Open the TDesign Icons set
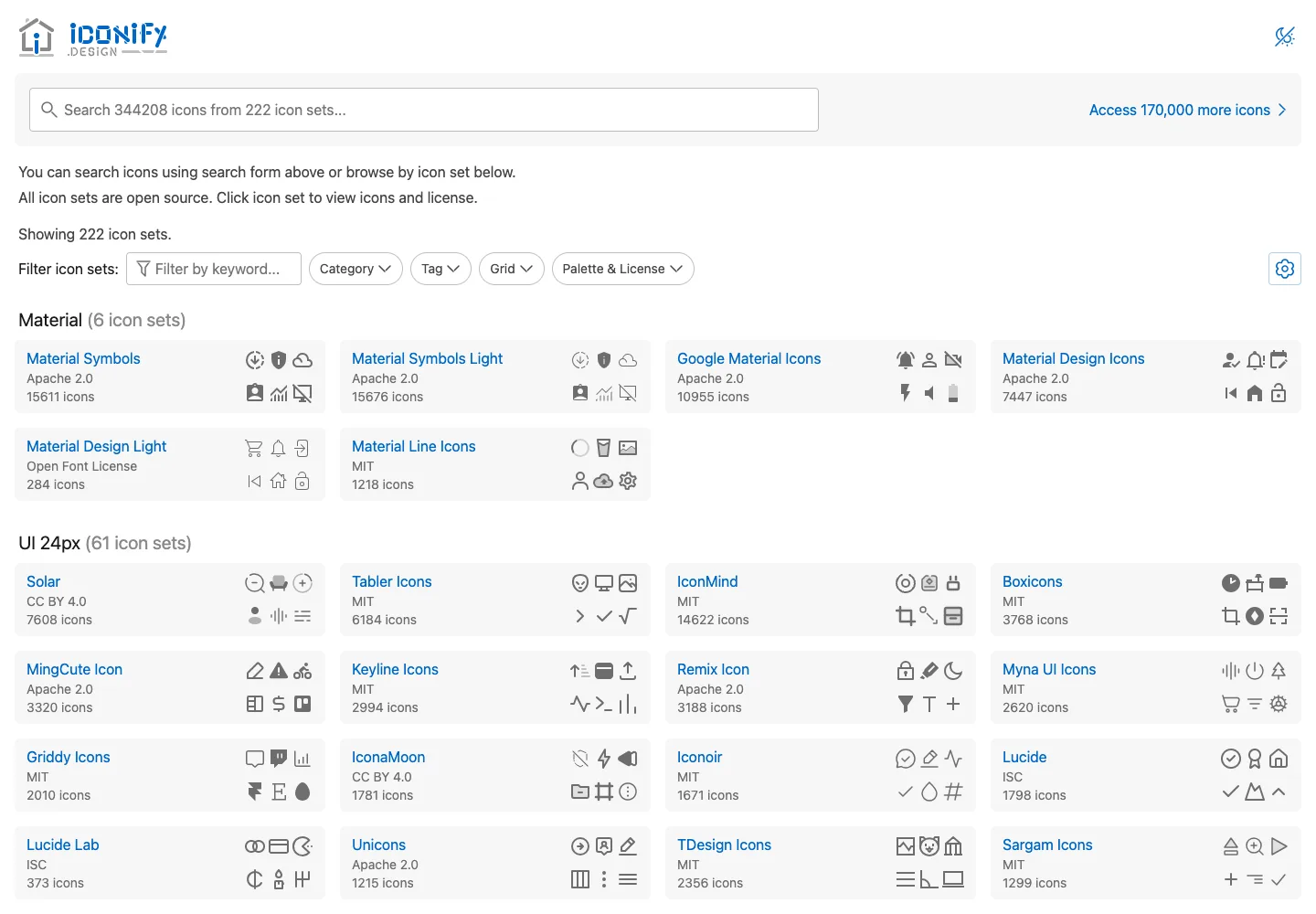Viewport: 1316px width, 914px height. tap(724, 845)
